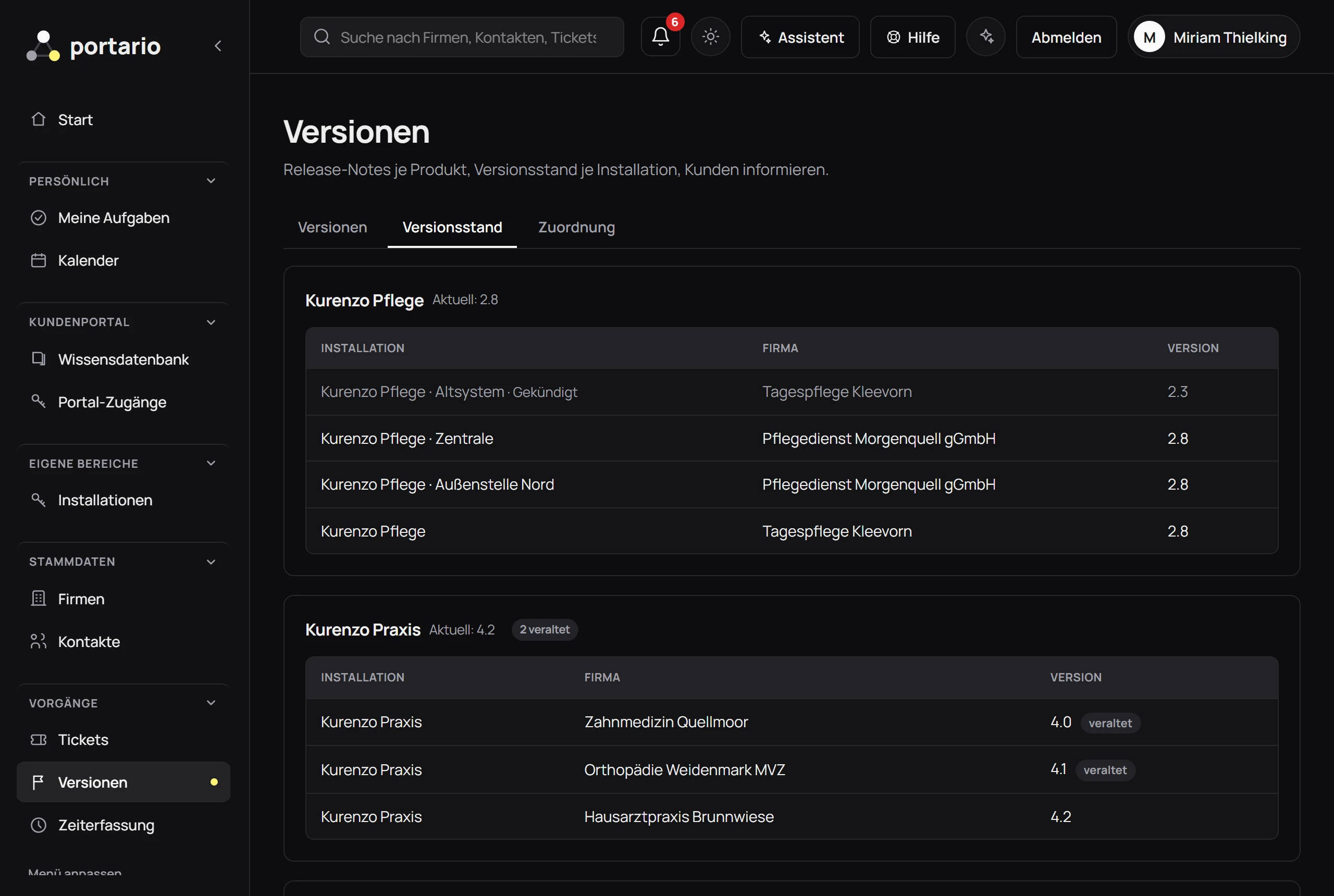Collapse the Persönlich section
This screenshot has width=1334, height=896.
pyautogui.click(x=211, y=181)
